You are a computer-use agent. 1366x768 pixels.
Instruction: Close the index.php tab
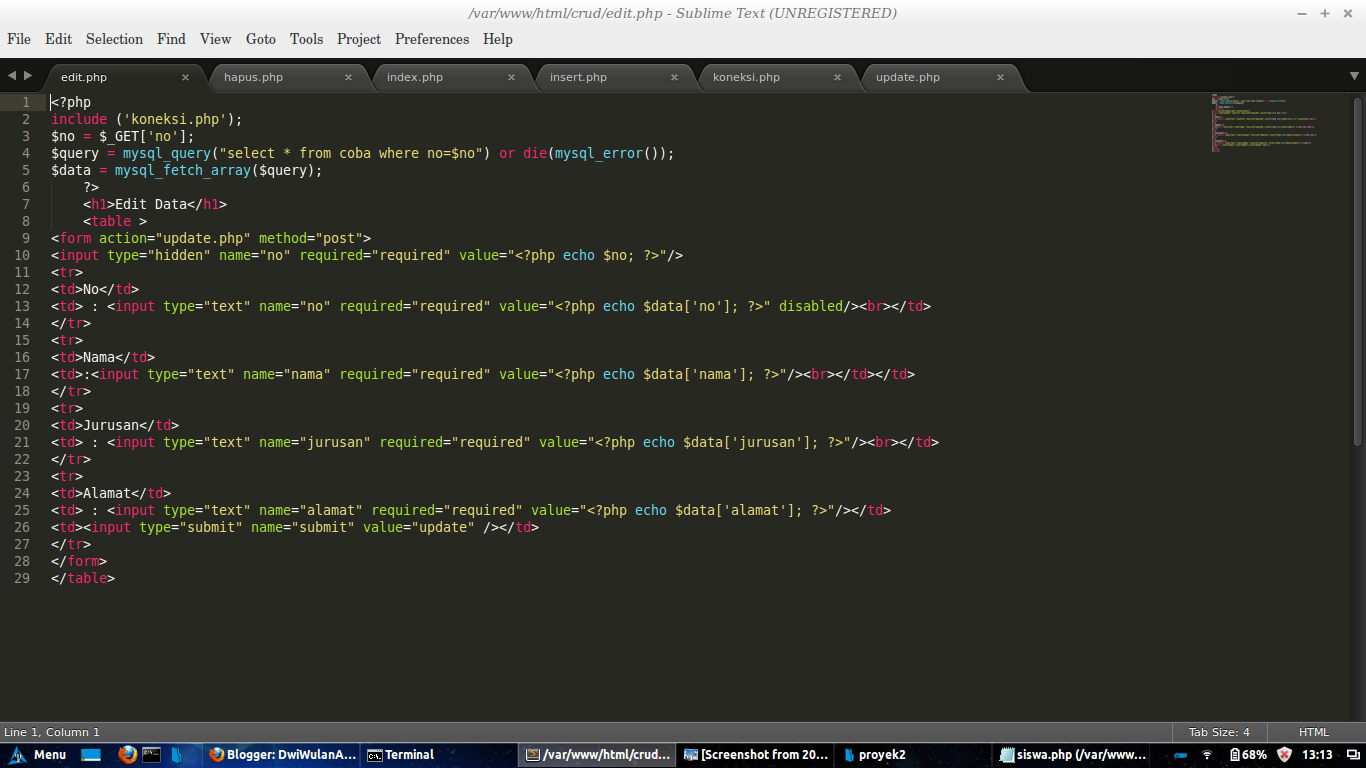[x=511, y=77]
